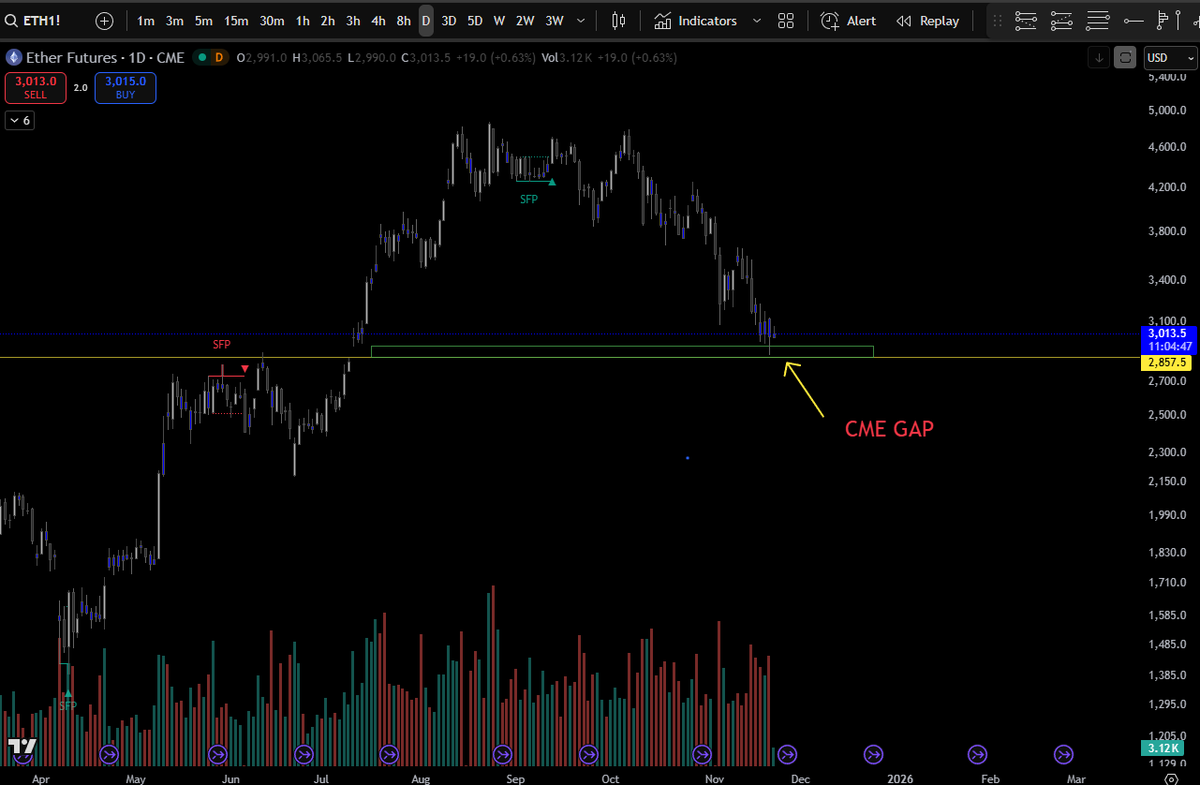Click the 5,000.0 price scale label
The image size is (1200, 785).
point(1168,110)
